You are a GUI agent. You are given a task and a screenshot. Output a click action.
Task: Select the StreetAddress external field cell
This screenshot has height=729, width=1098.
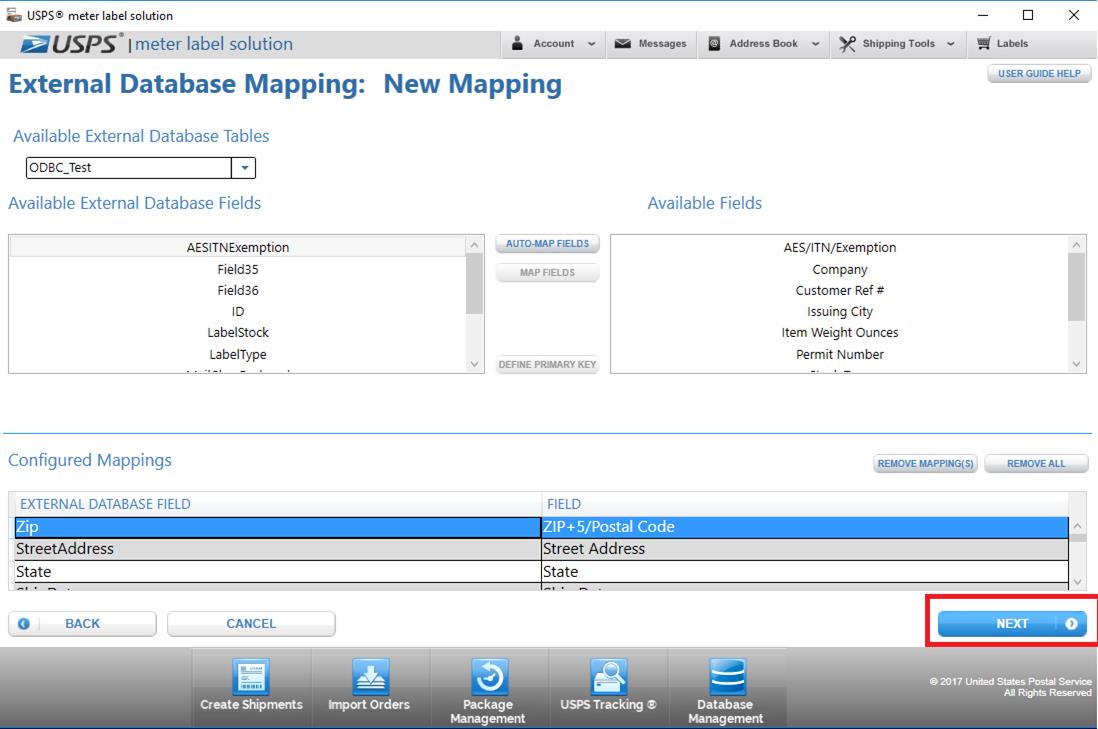278,549
